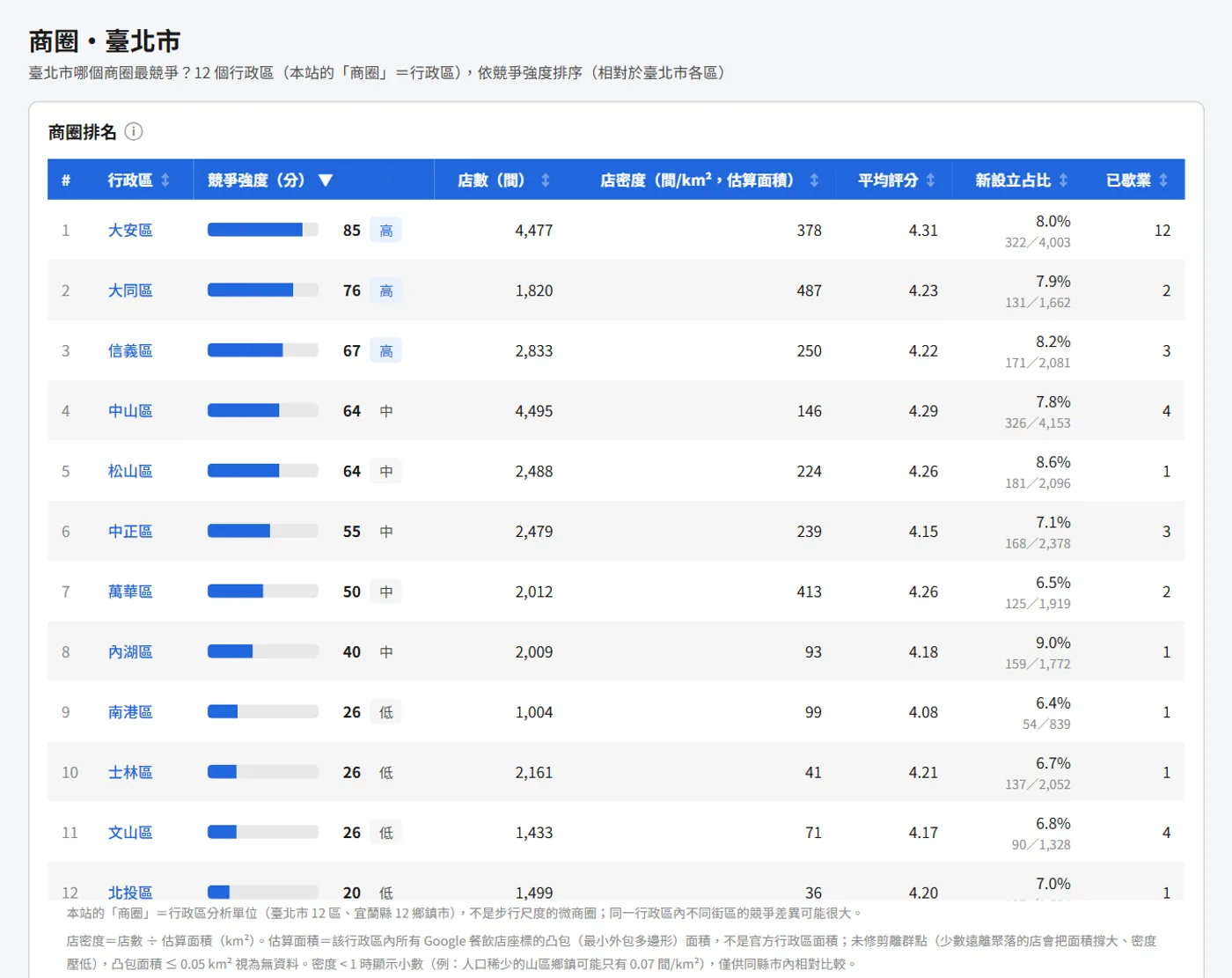
Task: Click the # column header
Action: [x=66, y=180]
